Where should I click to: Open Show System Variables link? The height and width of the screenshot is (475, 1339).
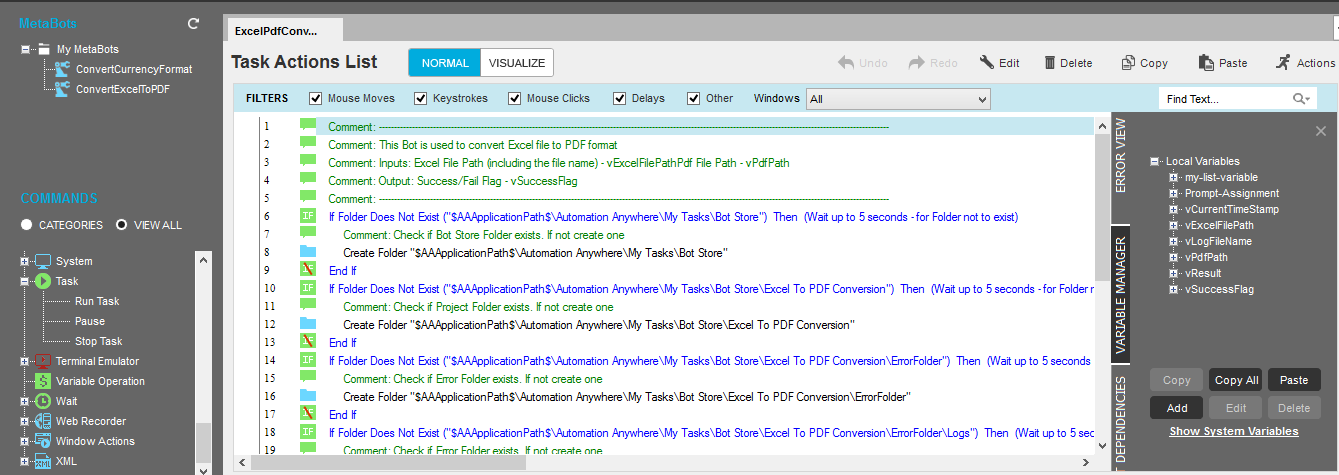tap(1234, 431)
